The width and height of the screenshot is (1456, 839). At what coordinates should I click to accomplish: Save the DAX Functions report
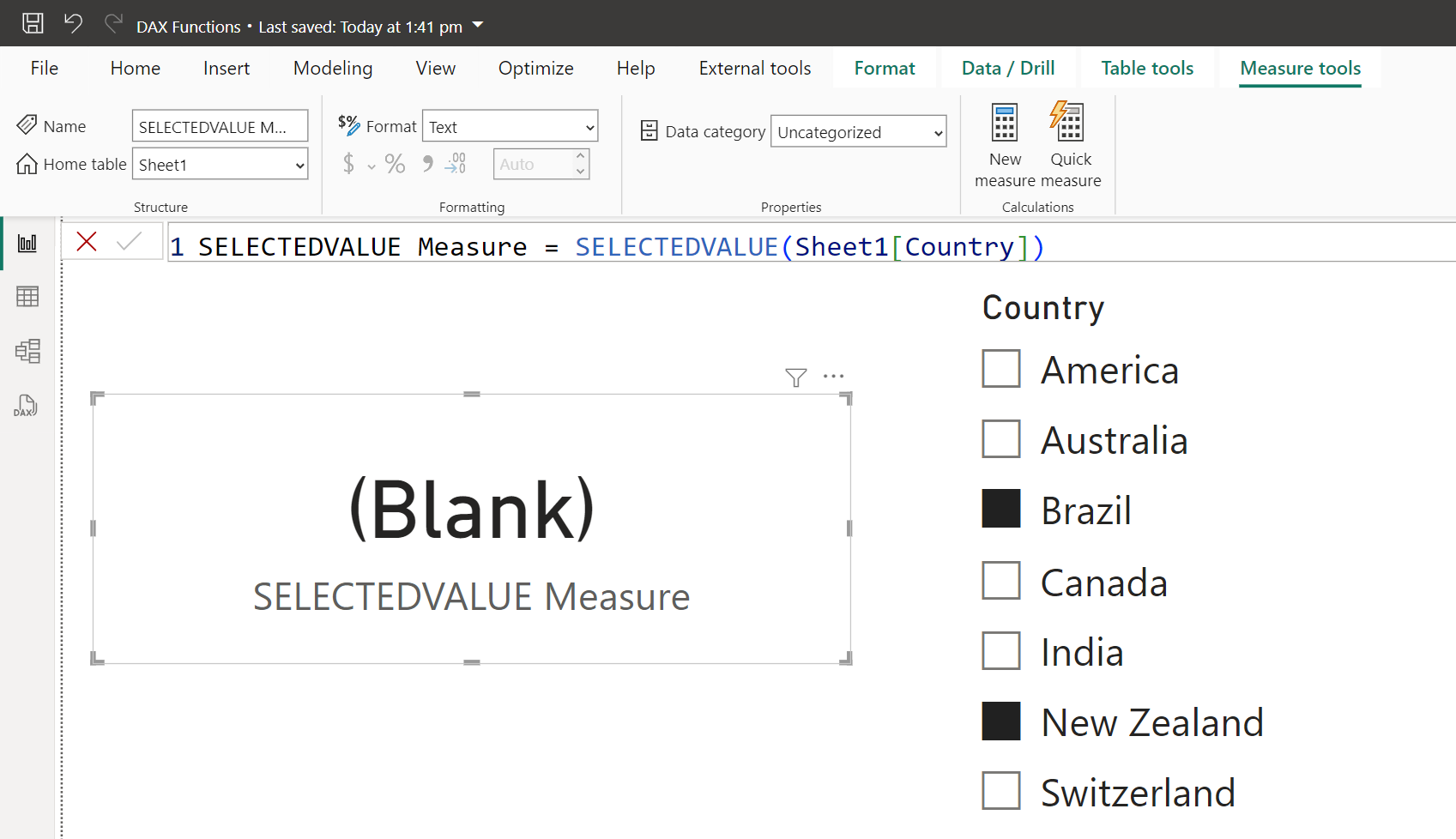tap(32, 23)
